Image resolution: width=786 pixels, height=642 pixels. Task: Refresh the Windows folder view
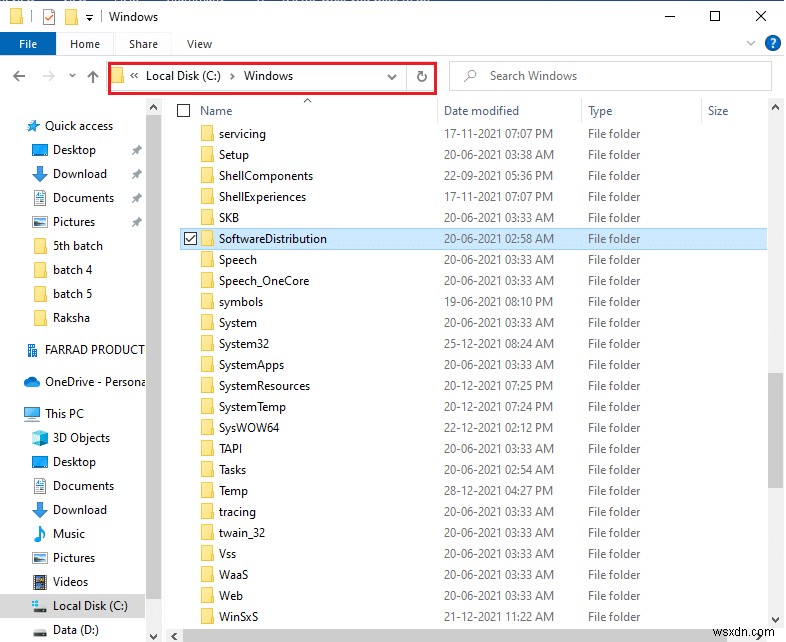(422, 76)
